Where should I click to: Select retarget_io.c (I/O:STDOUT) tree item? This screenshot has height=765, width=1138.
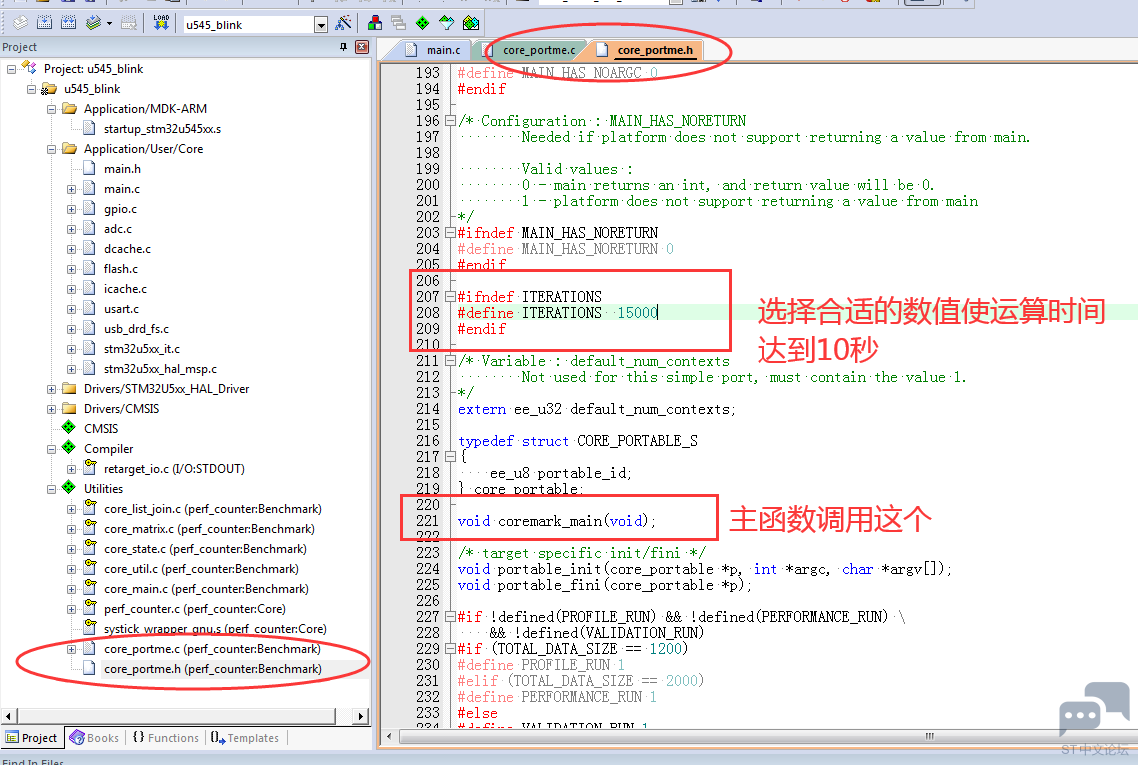[x=174, y=469]
